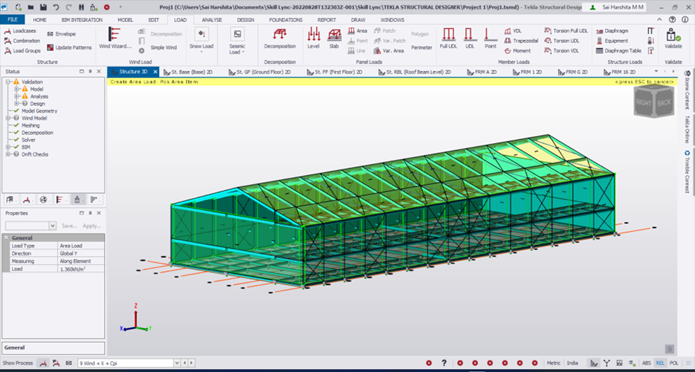This screenshot has height=372, width=695.
Task: Open the Loadcases dialog
Action: tap(20, 31)
